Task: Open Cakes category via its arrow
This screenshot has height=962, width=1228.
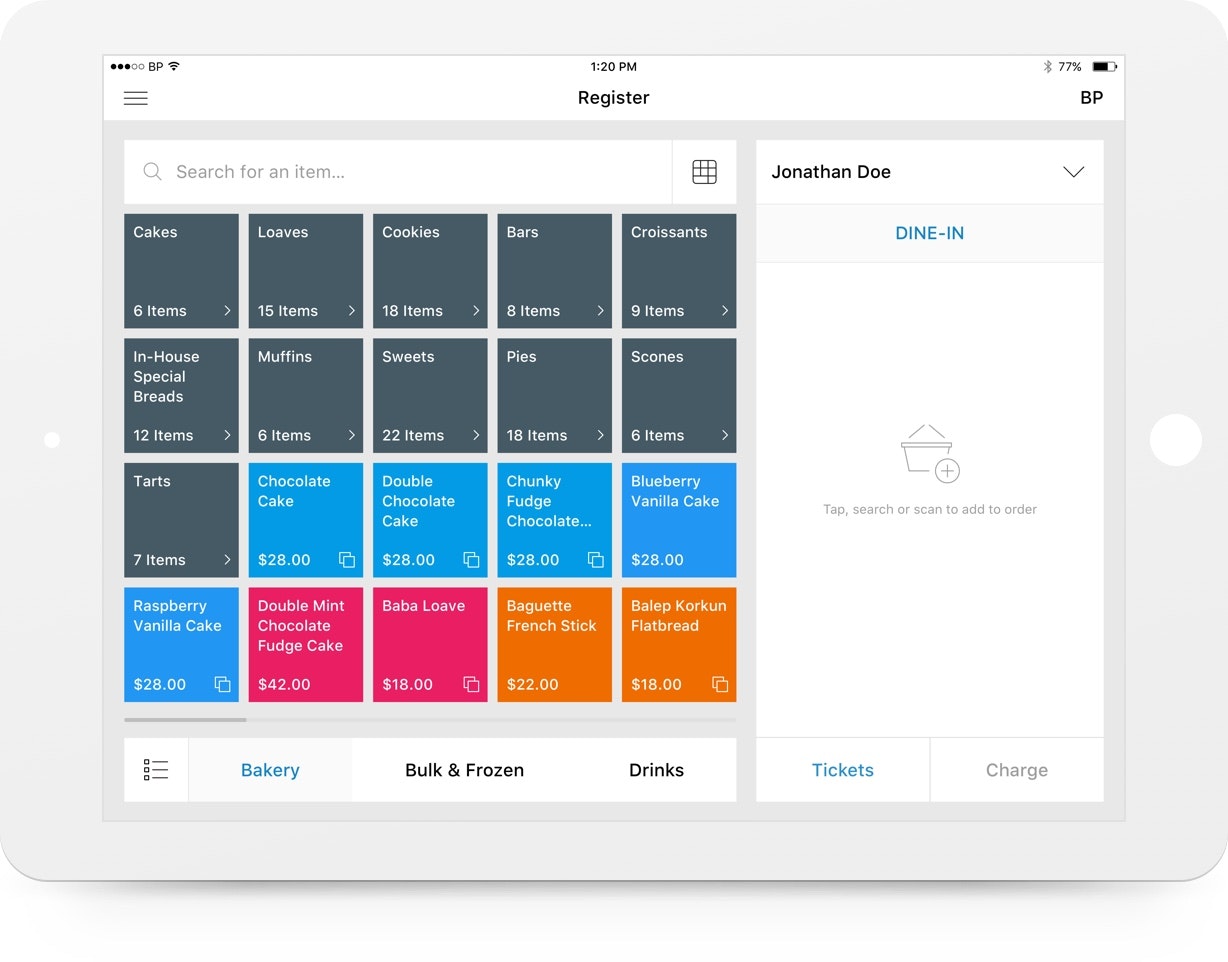Action: 227,311
